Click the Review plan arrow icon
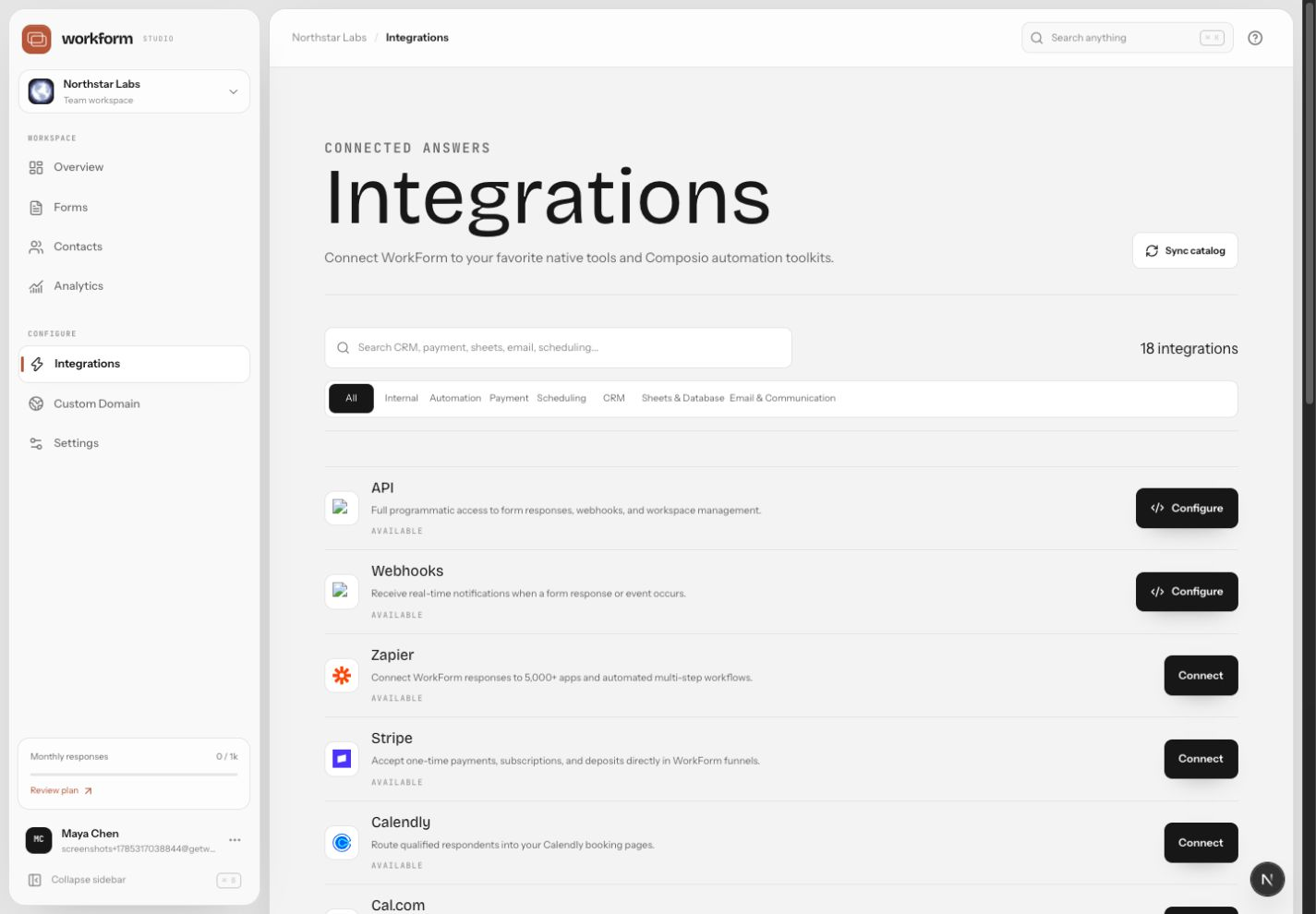Image resolution: width=1316 pixels, height=914 pixels. 88,790
